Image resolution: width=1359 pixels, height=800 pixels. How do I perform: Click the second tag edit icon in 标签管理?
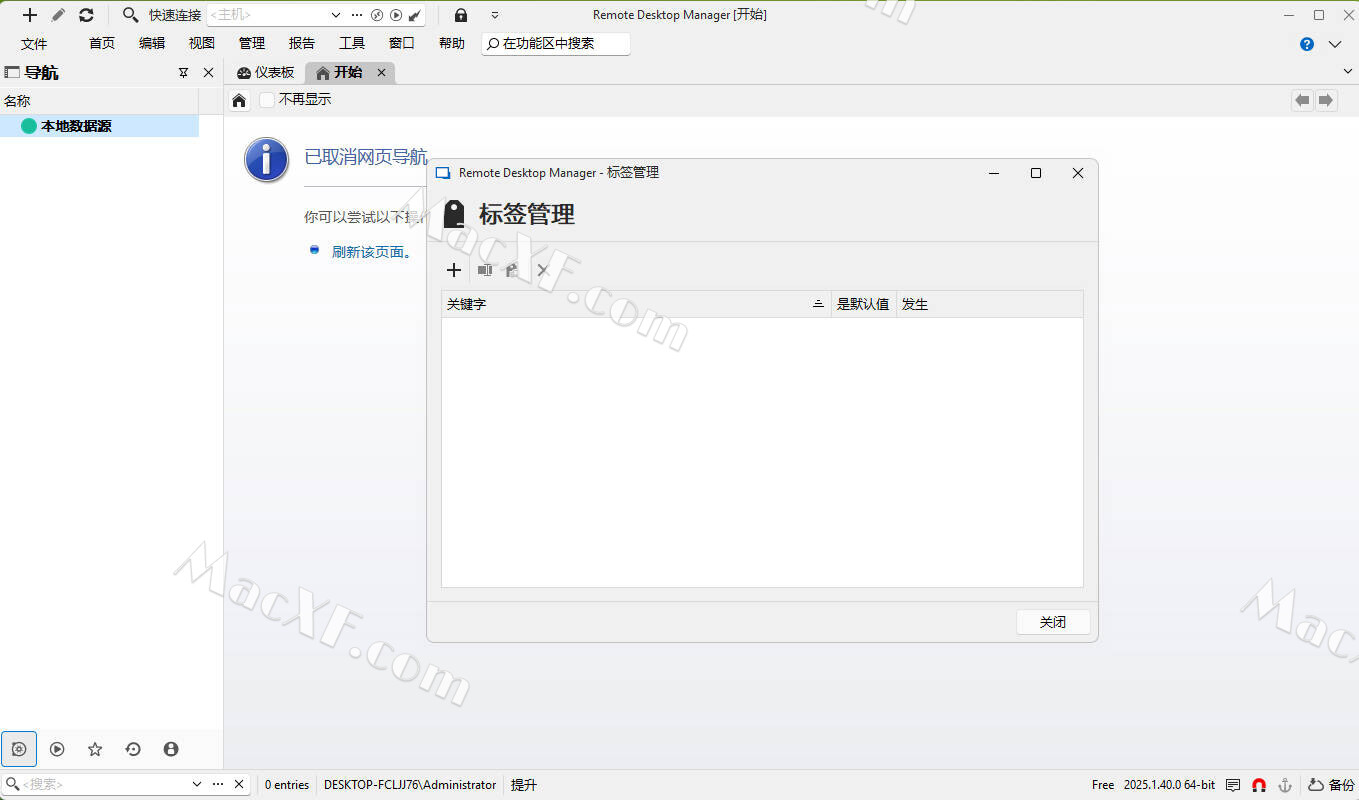click(512, 270)
